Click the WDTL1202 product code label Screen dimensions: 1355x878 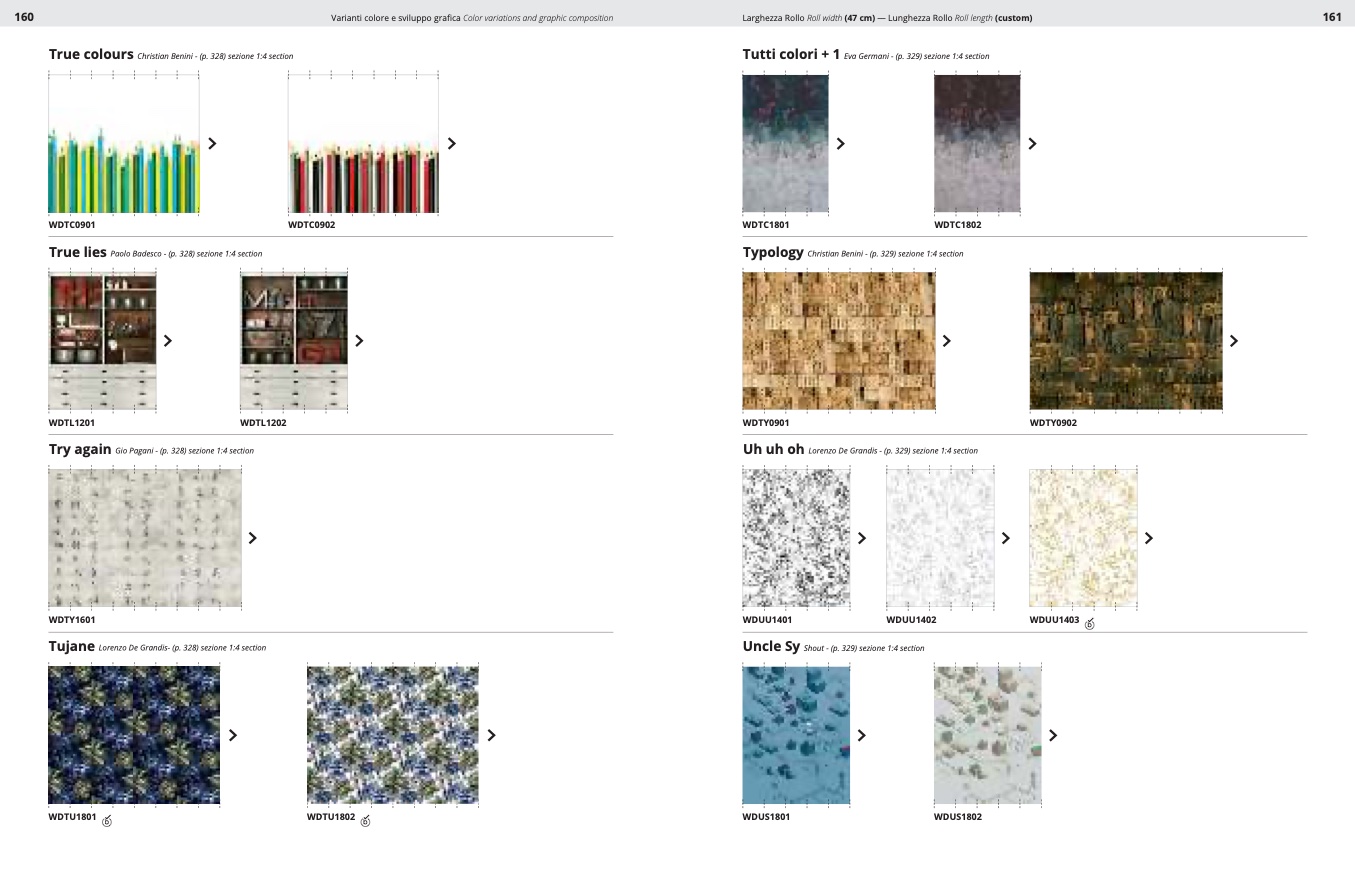pyautogui.click(x=263, y=423)
